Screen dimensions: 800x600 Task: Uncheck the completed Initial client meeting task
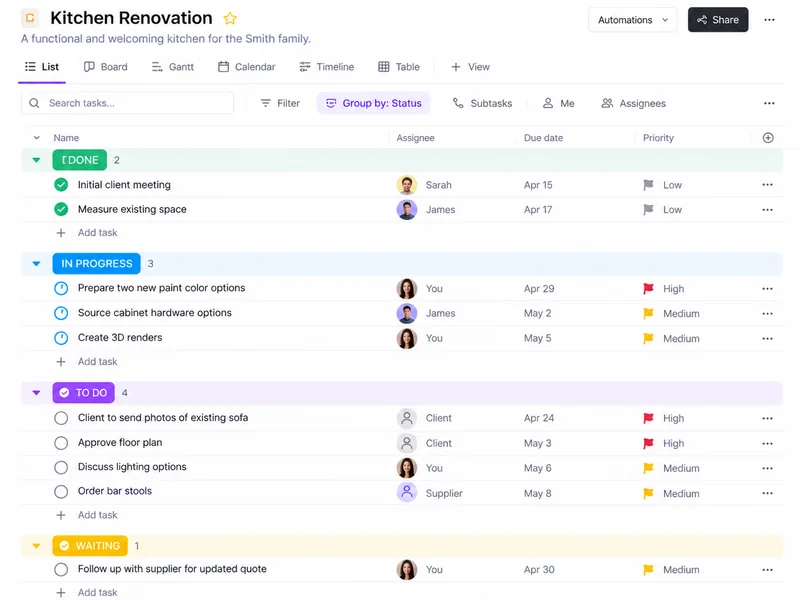click(x=61, y=185)
